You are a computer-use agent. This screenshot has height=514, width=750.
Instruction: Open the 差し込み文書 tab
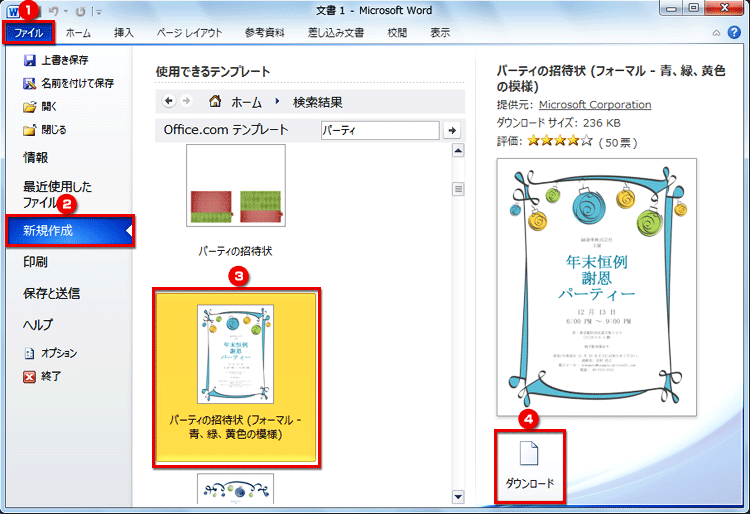(x=336, y=33)
